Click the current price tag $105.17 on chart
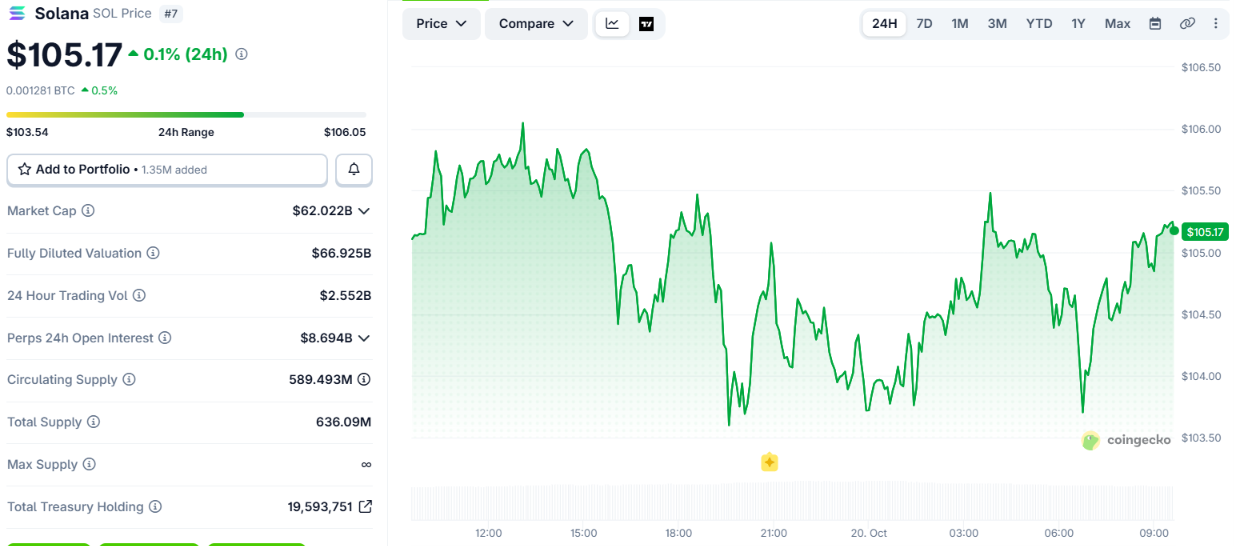Image resolution: width=1234 pixels, height=546 pixels. click(x=1205, y=232)
